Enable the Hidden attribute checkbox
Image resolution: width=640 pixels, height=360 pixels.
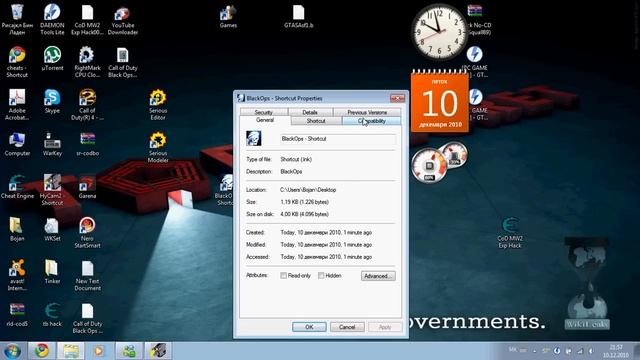(321, 276)
